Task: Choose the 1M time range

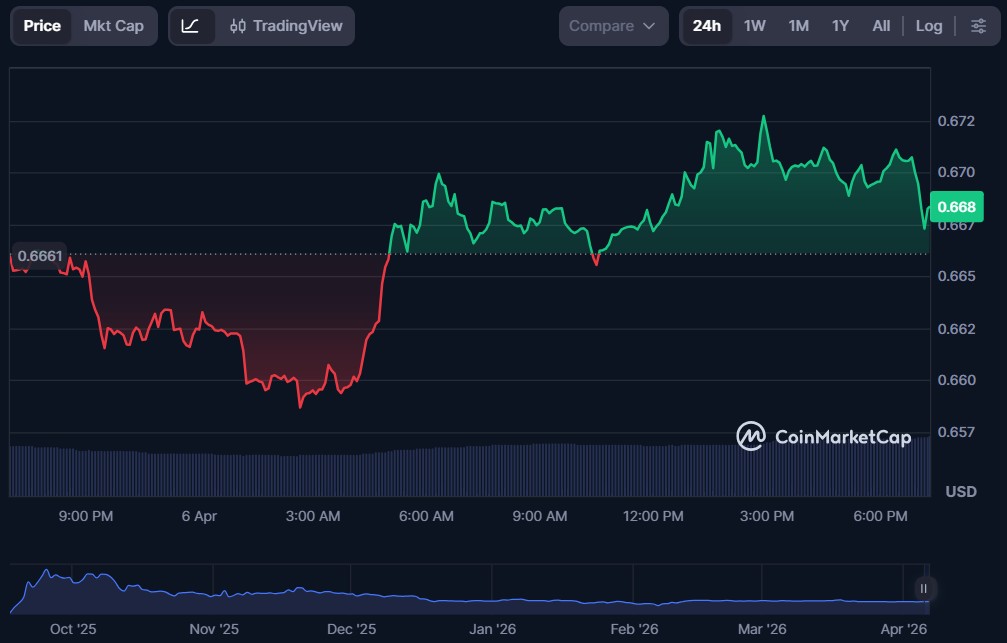Action: pos(798,26)
